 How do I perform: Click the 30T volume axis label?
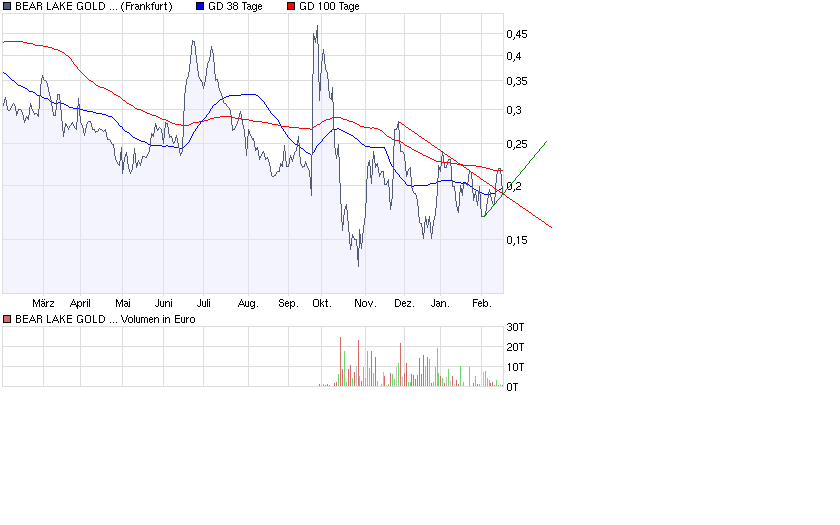[515, 327]
